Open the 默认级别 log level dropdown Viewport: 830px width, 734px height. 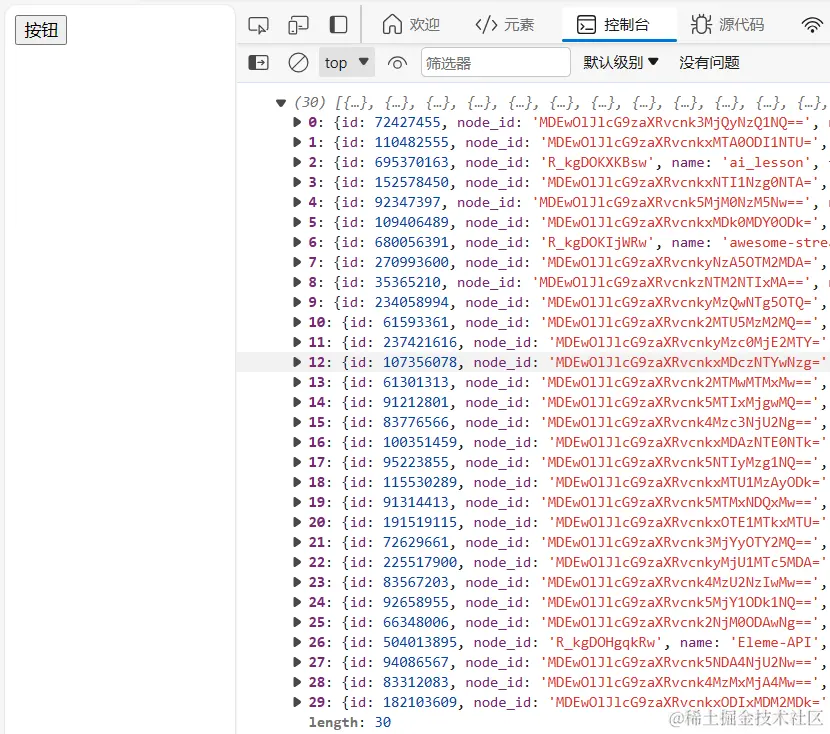[621, 62]
